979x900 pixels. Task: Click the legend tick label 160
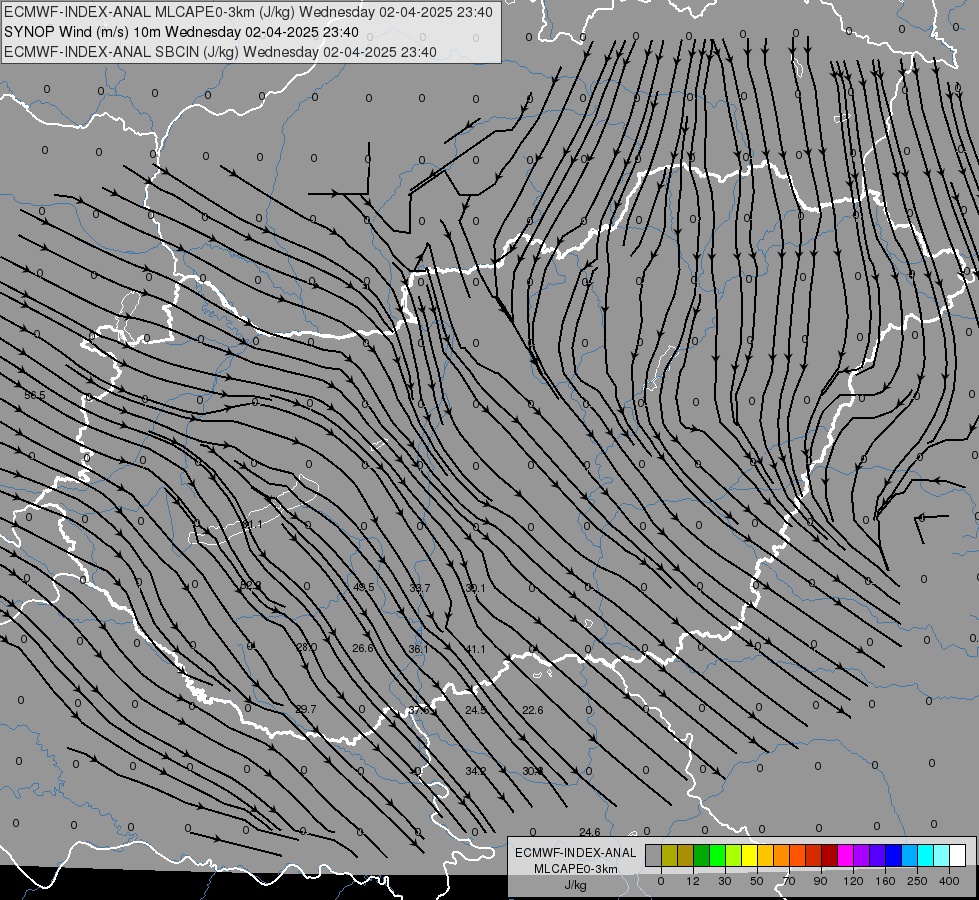click(885, 881)
